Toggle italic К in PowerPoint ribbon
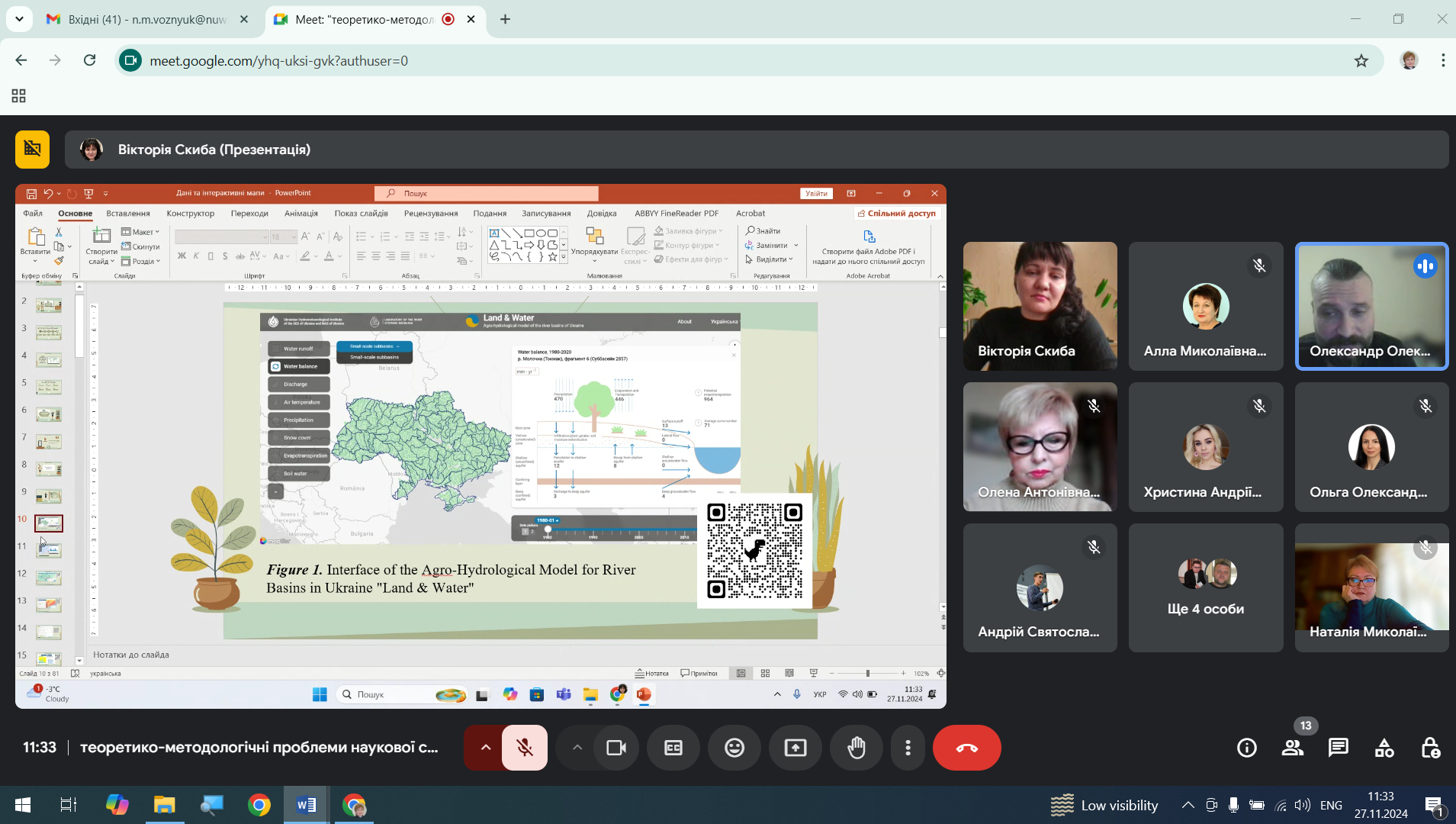 click(x=196, y=256)
